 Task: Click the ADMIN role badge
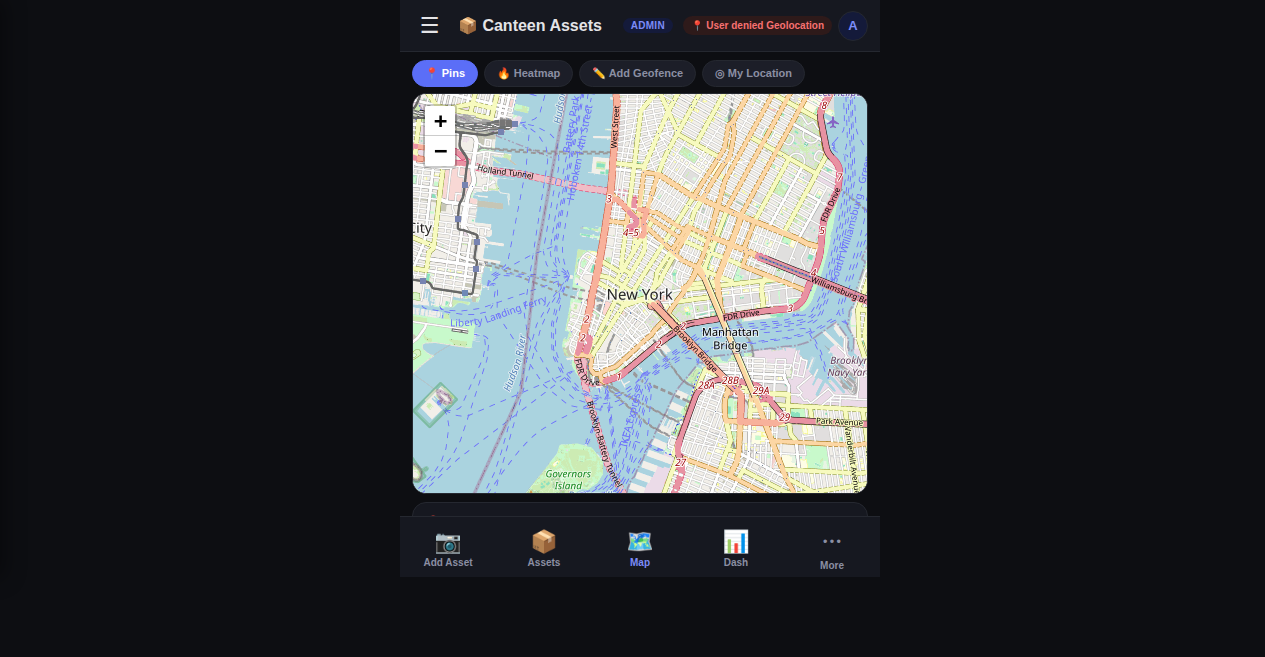tap(647, 25)
